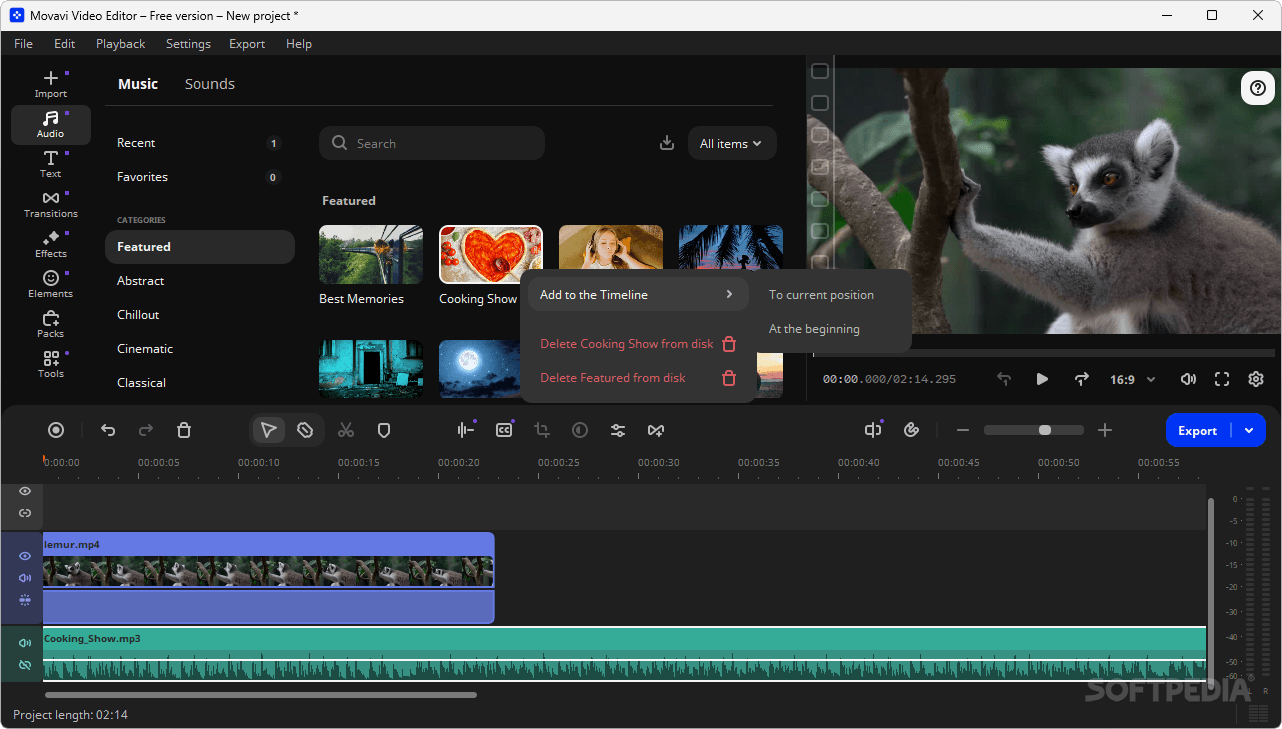The width and height of the screenshot is (1282, 729).
Task: Open the transition wizard icon
Action: pos(656,430)
